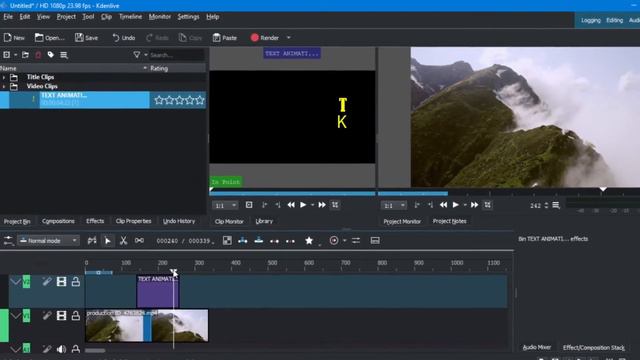640x360 pixels.
Task: Collapse track V2 with its chevron
Action: 16,281
